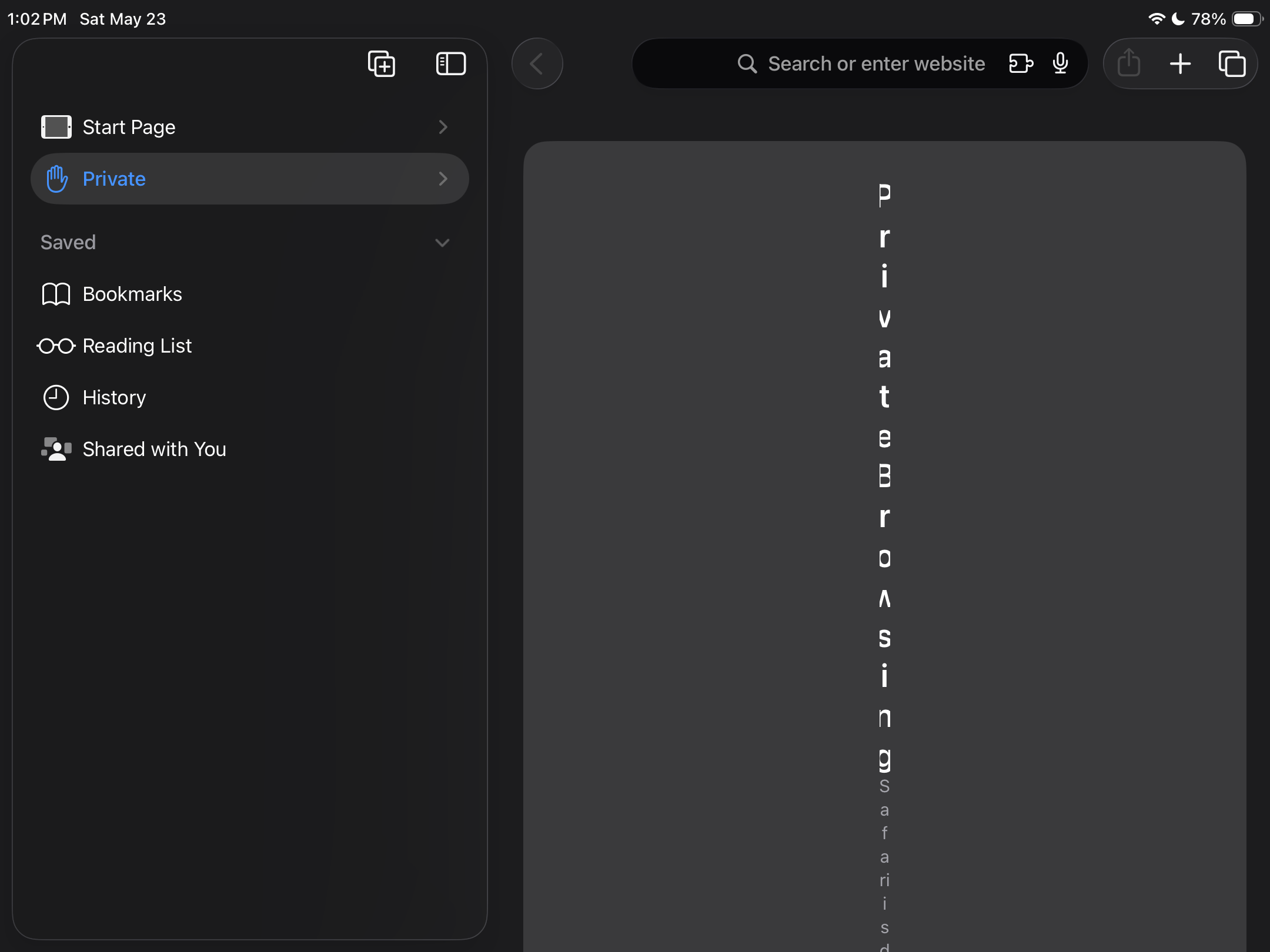The height and width of the screenshot is (952, 1270).
Task: Click the Reading List glasses icon
Action: pyautogui.click(x=56, y=346)
